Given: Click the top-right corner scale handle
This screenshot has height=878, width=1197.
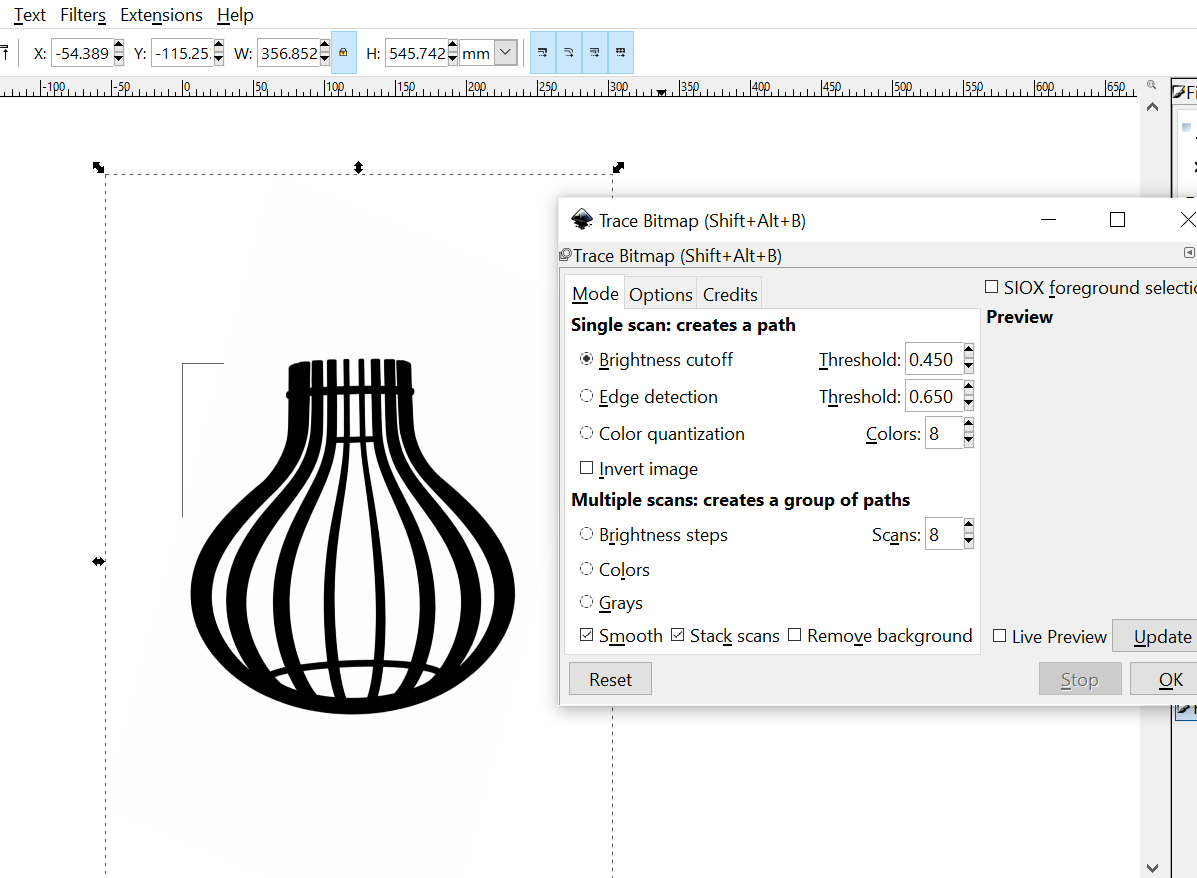Looking at the screenshot, I should point(618,167).
